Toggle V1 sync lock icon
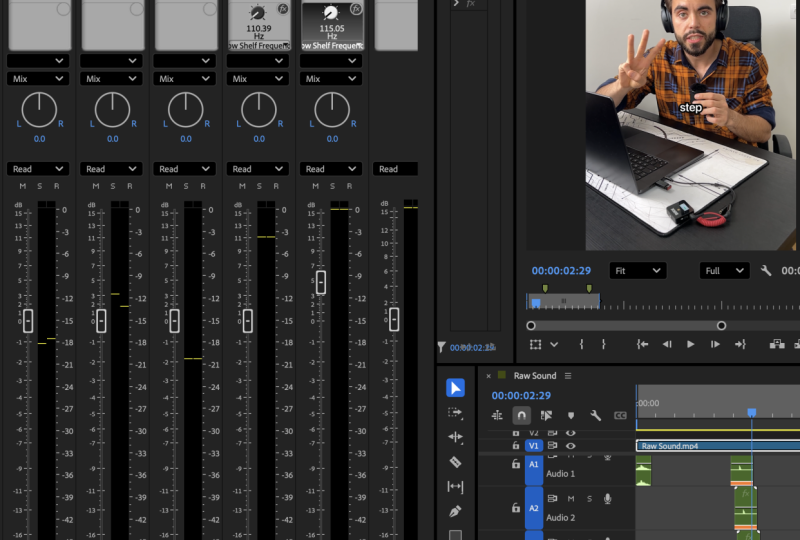800x540 pixels. click(553, 446)
